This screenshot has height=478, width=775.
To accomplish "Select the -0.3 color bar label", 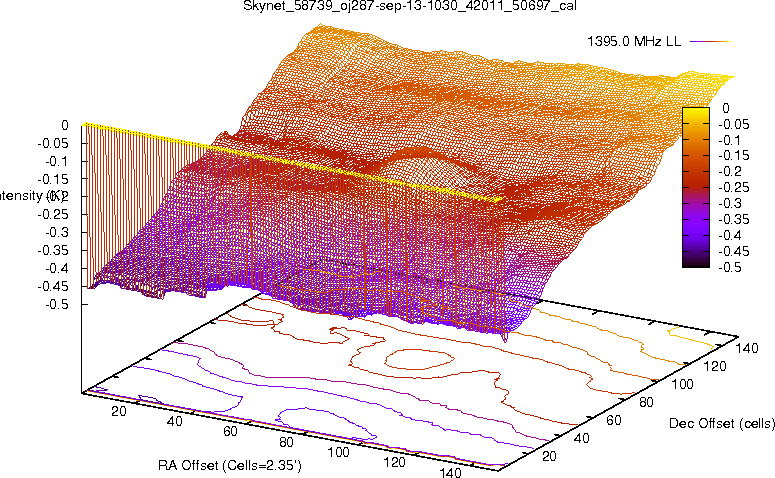I will click(730, 203).
